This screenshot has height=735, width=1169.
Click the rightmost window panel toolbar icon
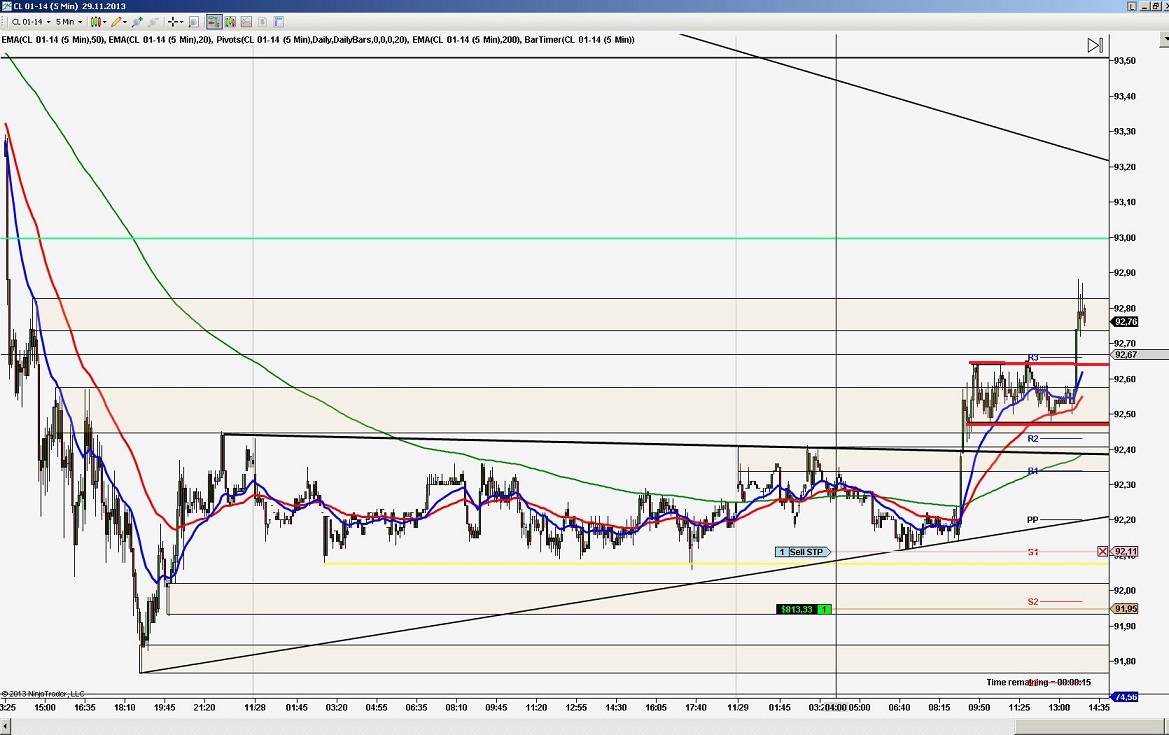pyautogui.click(x=278, y=21)
